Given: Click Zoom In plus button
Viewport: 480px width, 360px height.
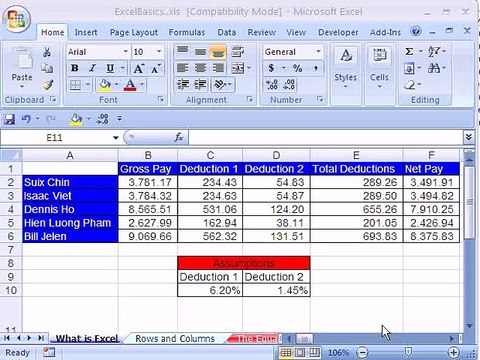Looking at the screenshot, I should point(454,352).
